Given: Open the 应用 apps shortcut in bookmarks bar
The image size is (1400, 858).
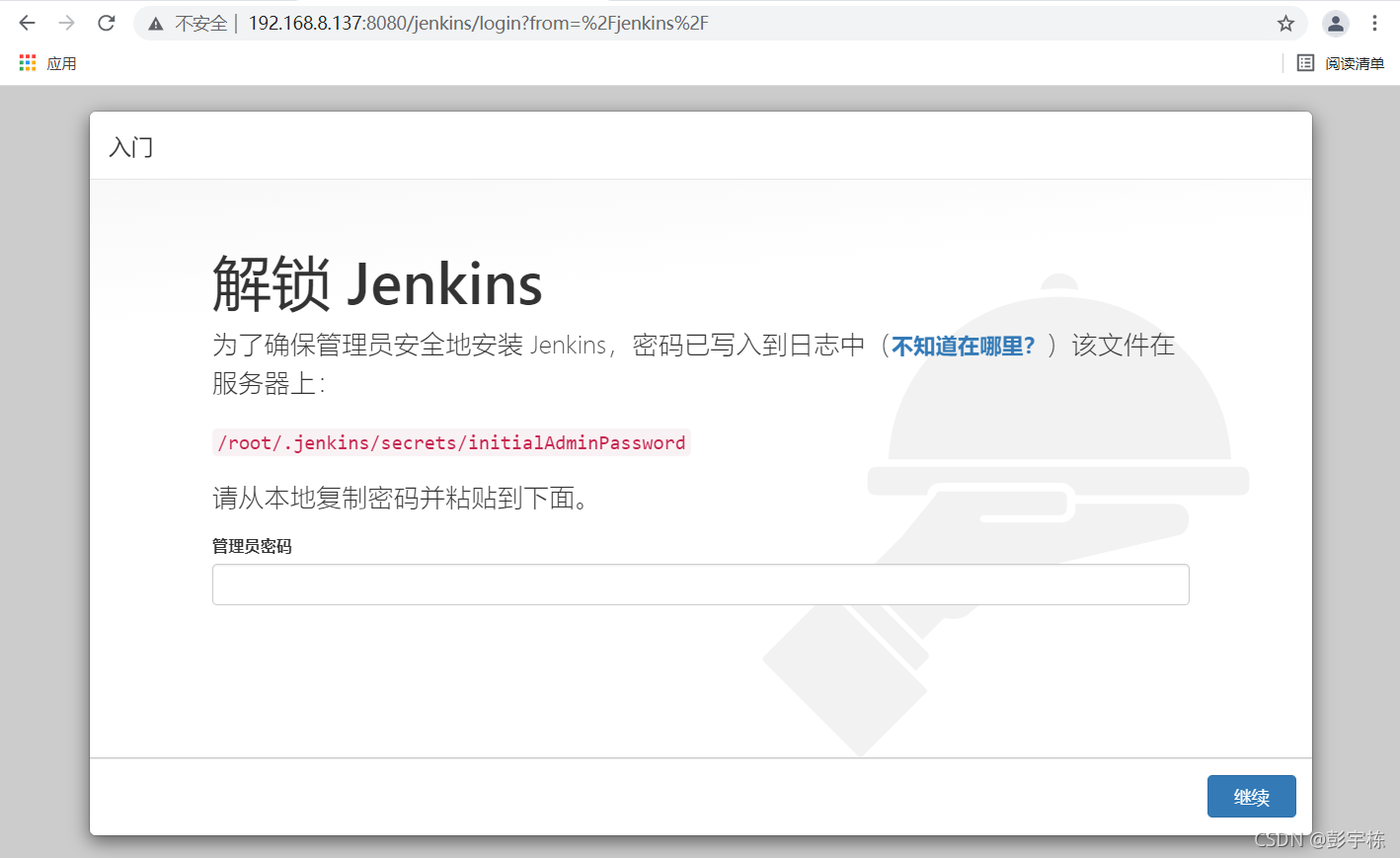Looking at the screenshot, I should (x=47, y=63).
